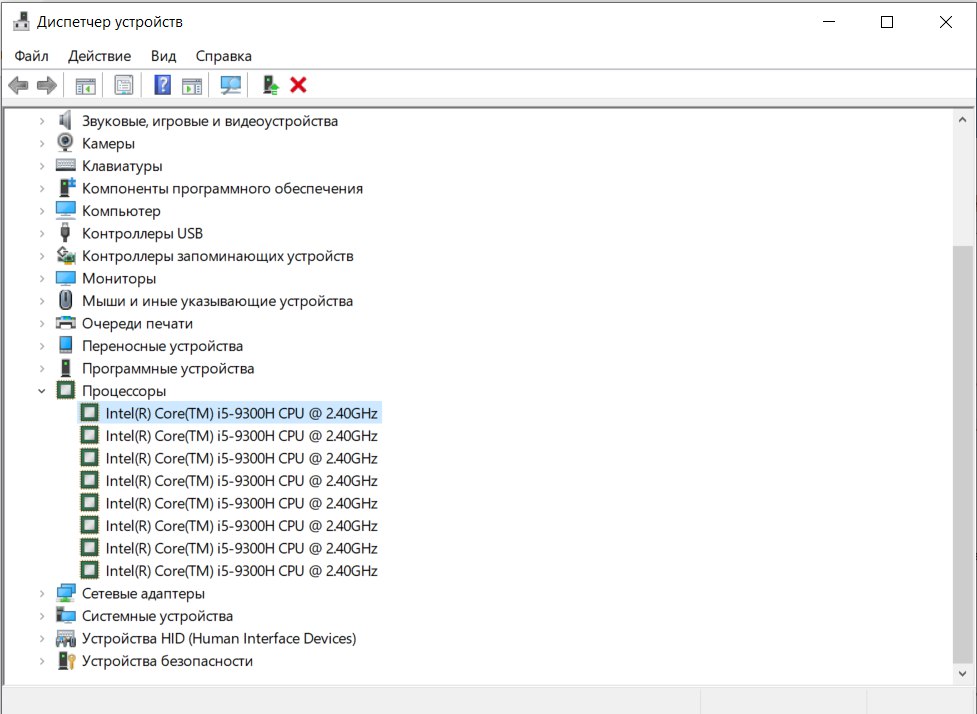Click the scrollbar down arrow
The image size is (977, 714).
[962, 674]
